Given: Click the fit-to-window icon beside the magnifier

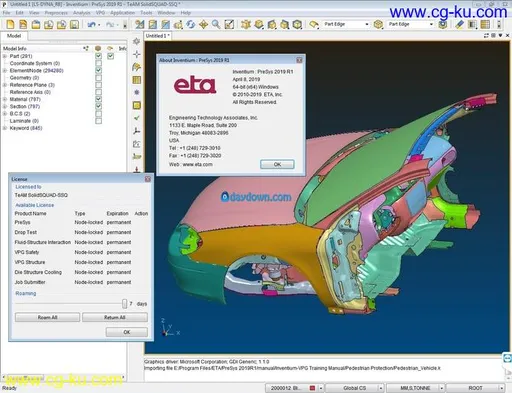Looking at the screenshot, I should pyautogui.click(x=229, y=24).
